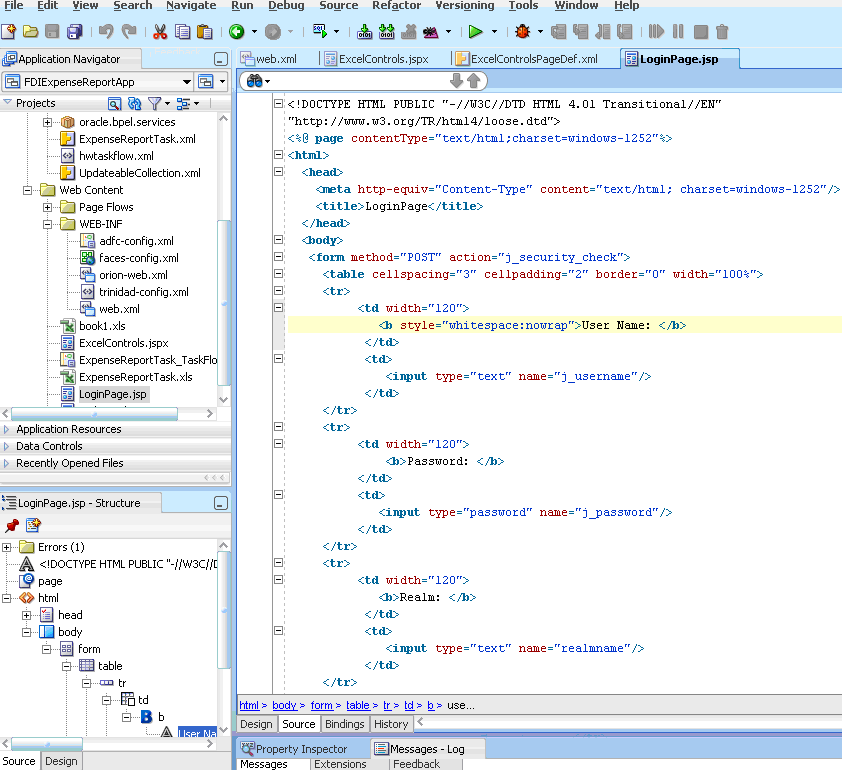Image resolution: width=842 pixels, height=770 pixels.
Task: Open the FDIExpenseReportApp application dropdown
Action: (187, 81)
